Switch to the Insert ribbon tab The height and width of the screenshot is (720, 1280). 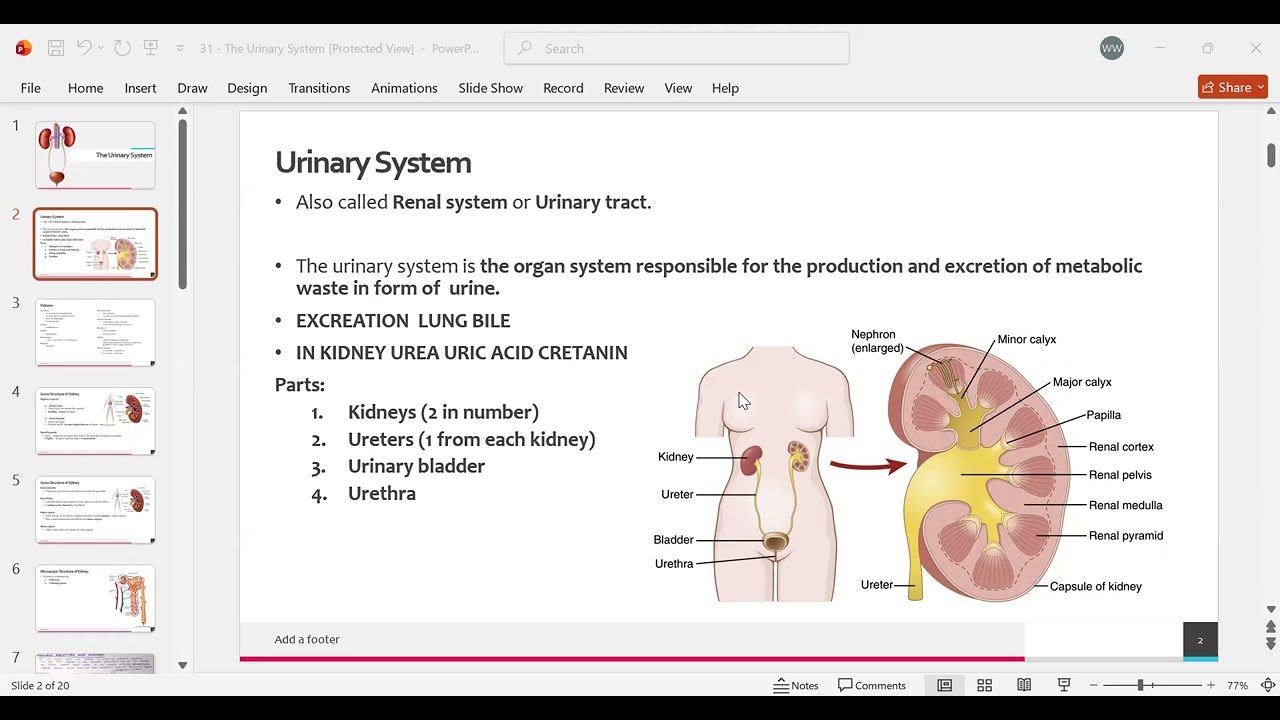pos(141,88)
